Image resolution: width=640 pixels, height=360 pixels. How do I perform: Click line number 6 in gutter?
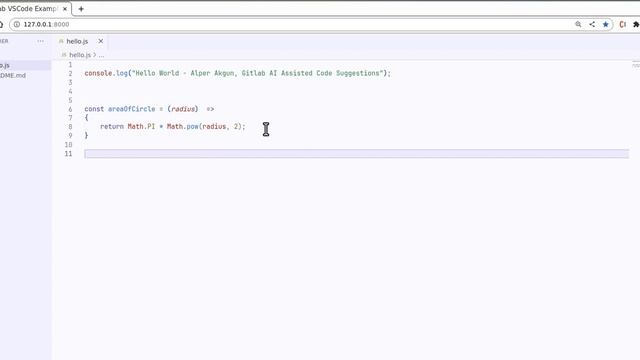(70, 109)
